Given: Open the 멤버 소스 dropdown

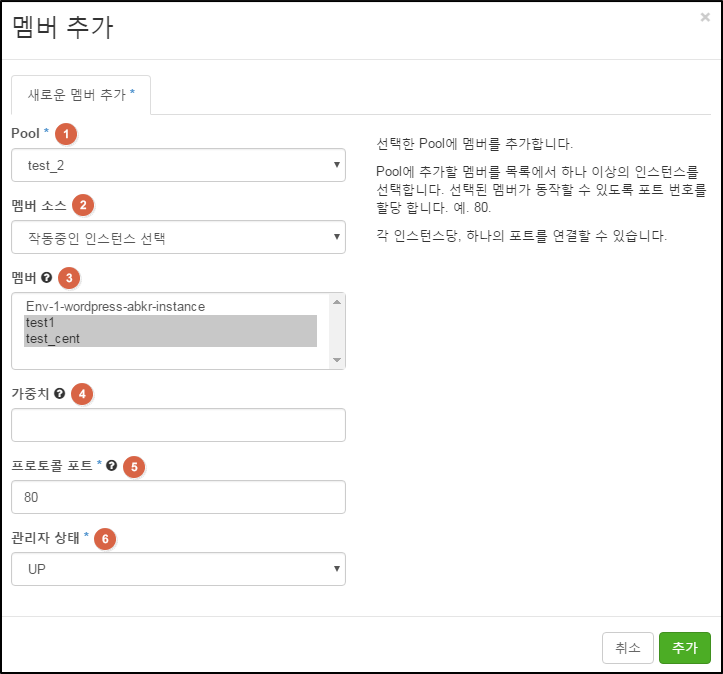Looking at the screenshot, I should tap(178, 237).
